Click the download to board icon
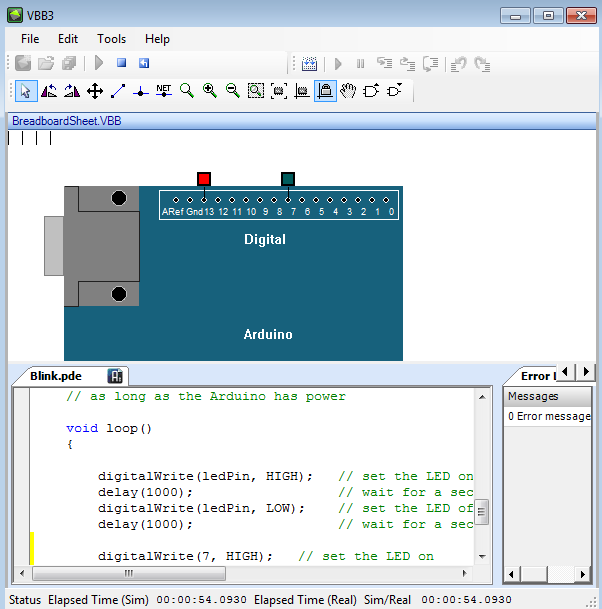This screenshot has height=609, width=602. 309,63
